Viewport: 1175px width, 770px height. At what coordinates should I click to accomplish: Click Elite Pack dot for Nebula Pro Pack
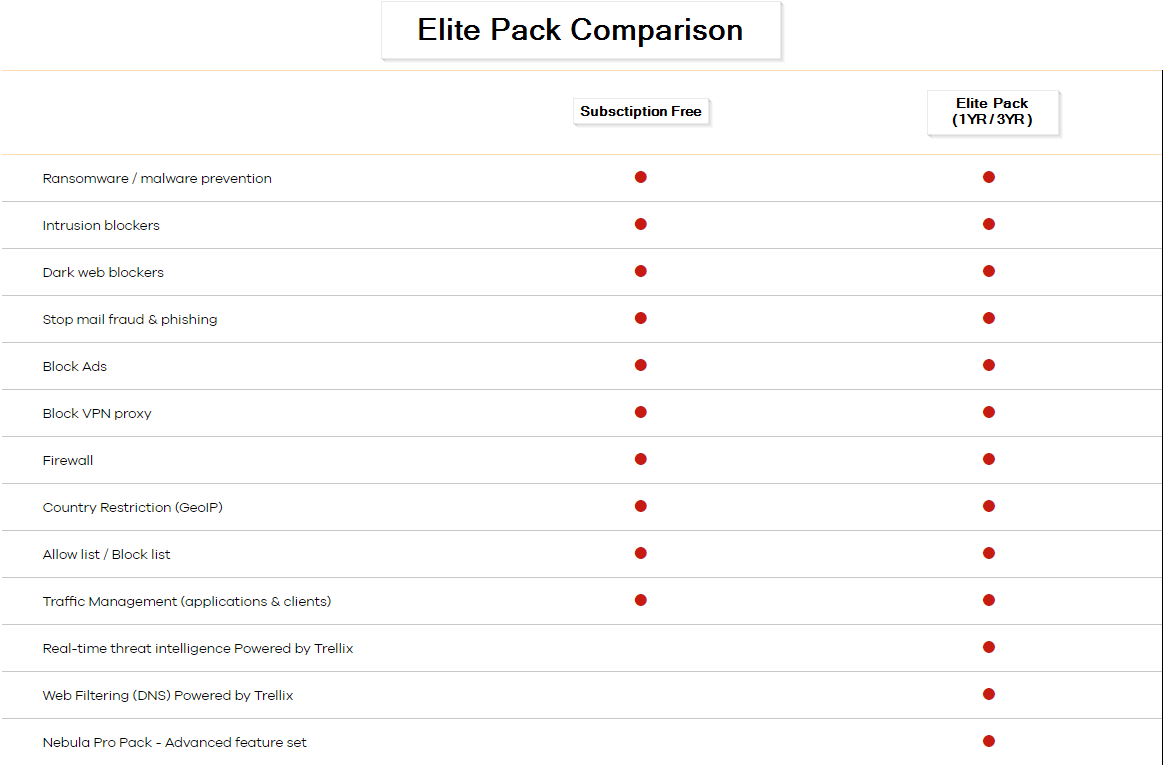click(989, 741)
